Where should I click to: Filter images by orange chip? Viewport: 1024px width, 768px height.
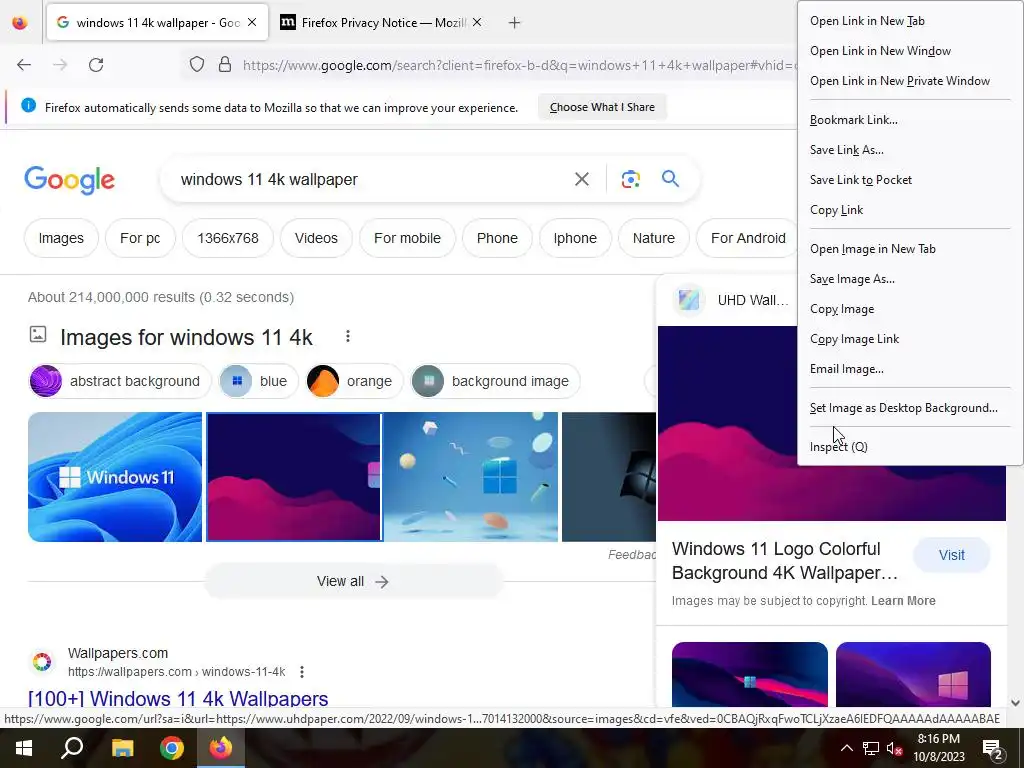(x=354, y=381)
